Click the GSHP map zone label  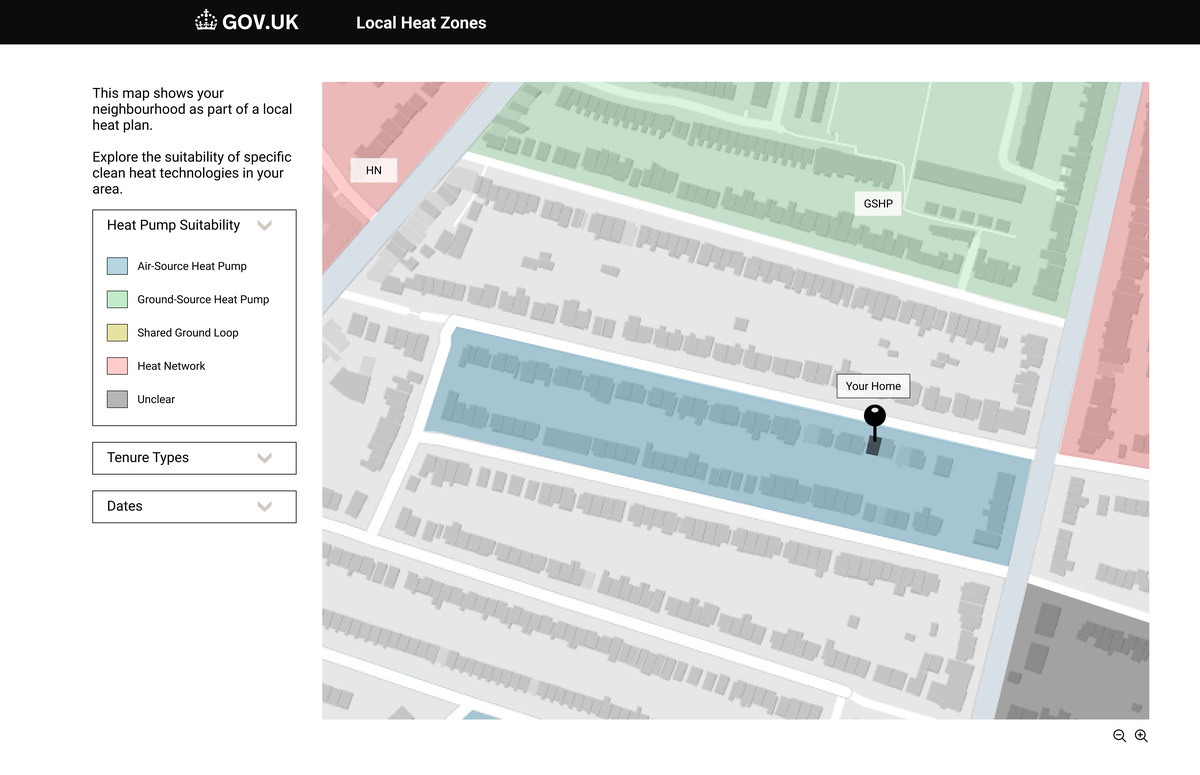(x=878, y=204)
